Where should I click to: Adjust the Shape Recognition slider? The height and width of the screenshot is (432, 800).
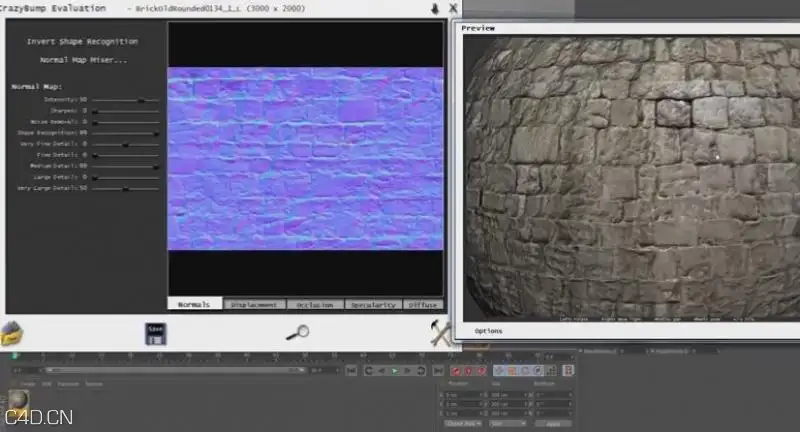pyautogui.click(x=126, y=134)
